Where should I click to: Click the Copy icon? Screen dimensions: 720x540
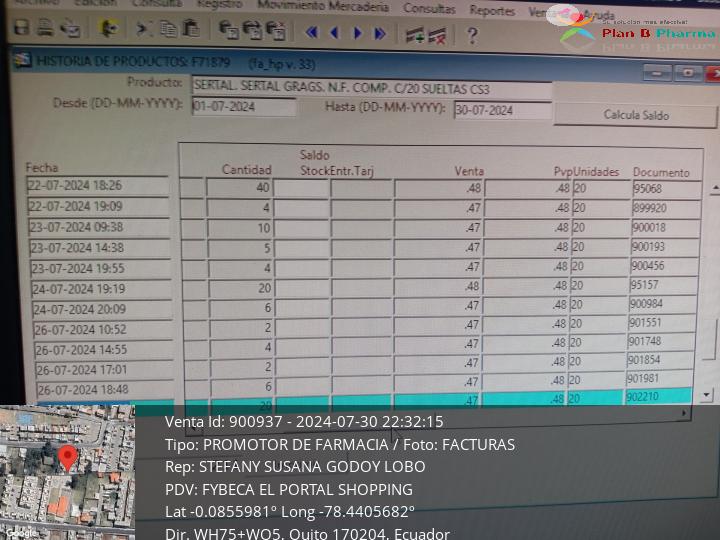coord(168,29)
